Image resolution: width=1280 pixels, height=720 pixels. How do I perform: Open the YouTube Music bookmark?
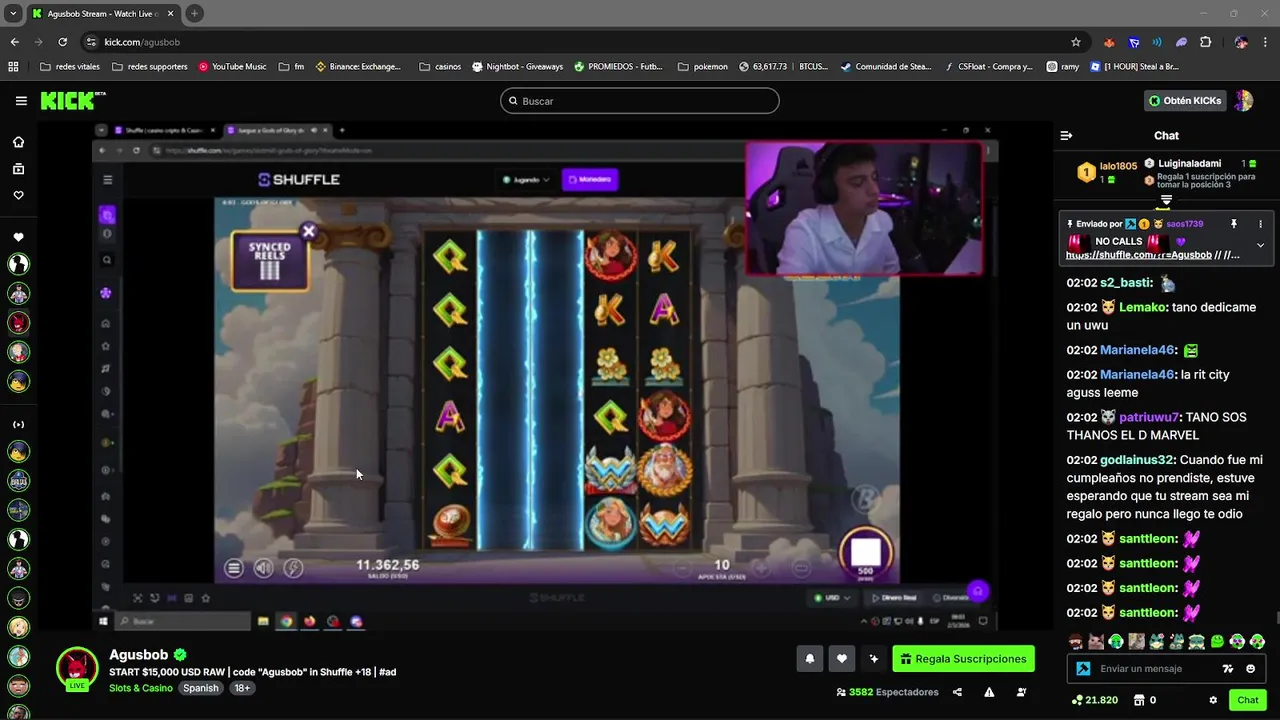(232, 67)
